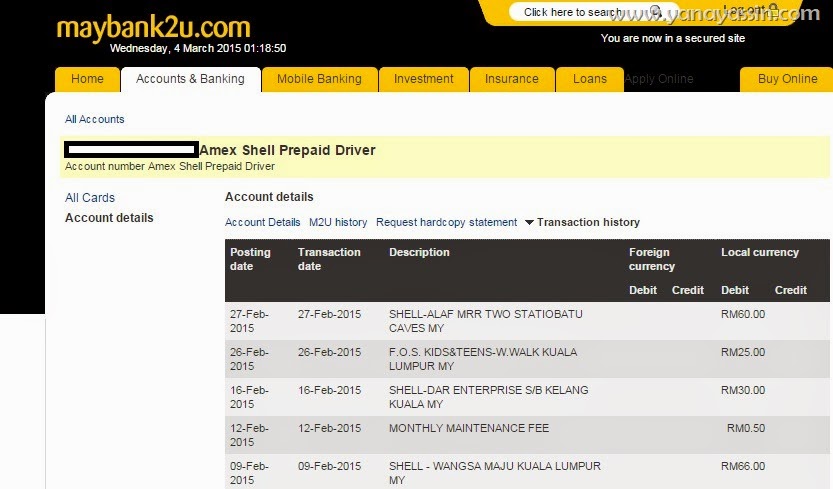Open the Insurance tab
Viewport: 833px width, 489px height.
[x=512, y=79]
